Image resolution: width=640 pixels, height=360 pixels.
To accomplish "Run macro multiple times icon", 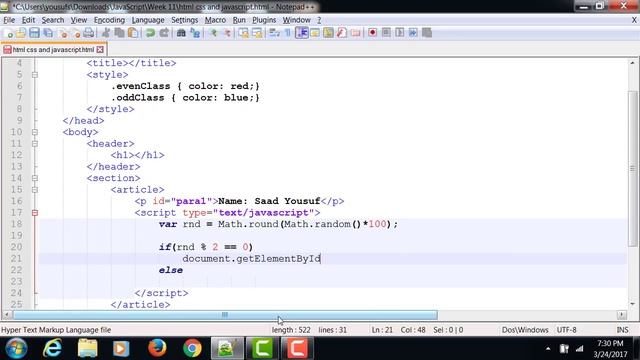I will (x=413, y=33).
